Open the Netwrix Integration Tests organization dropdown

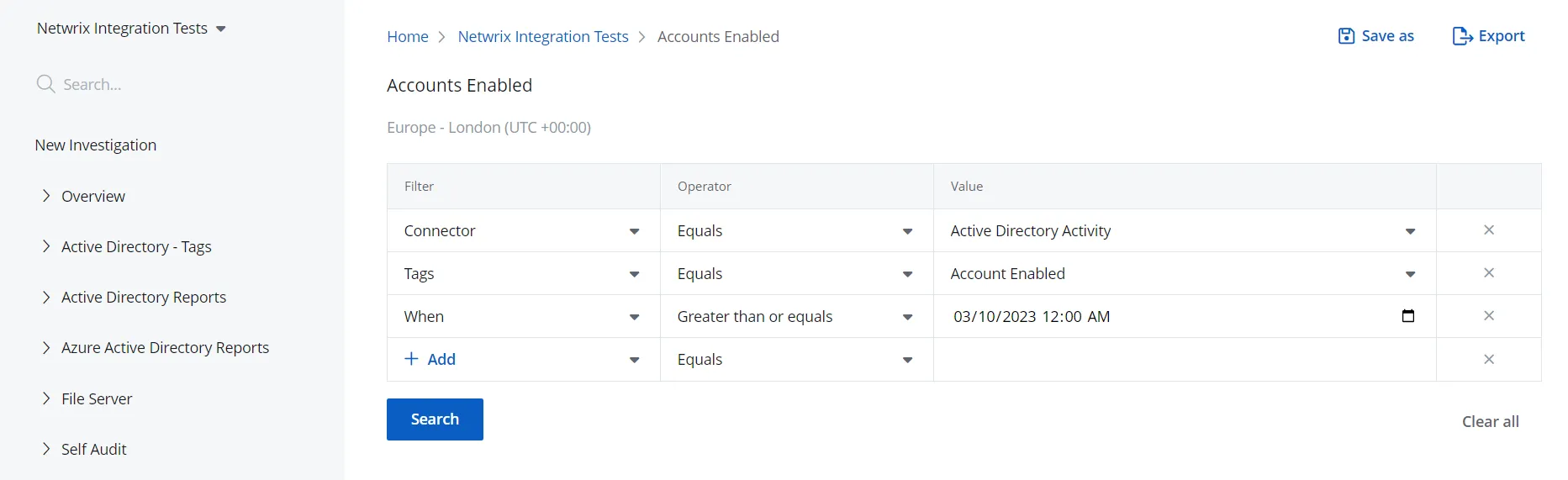tap(132, 29)
